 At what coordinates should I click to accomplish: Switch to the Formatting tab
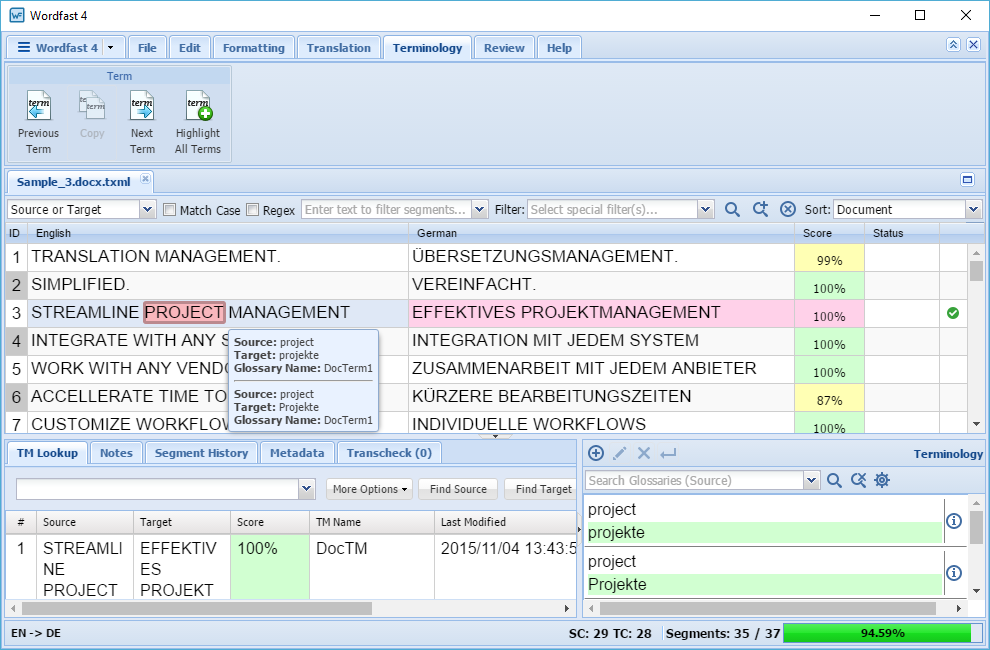(254, 48)
